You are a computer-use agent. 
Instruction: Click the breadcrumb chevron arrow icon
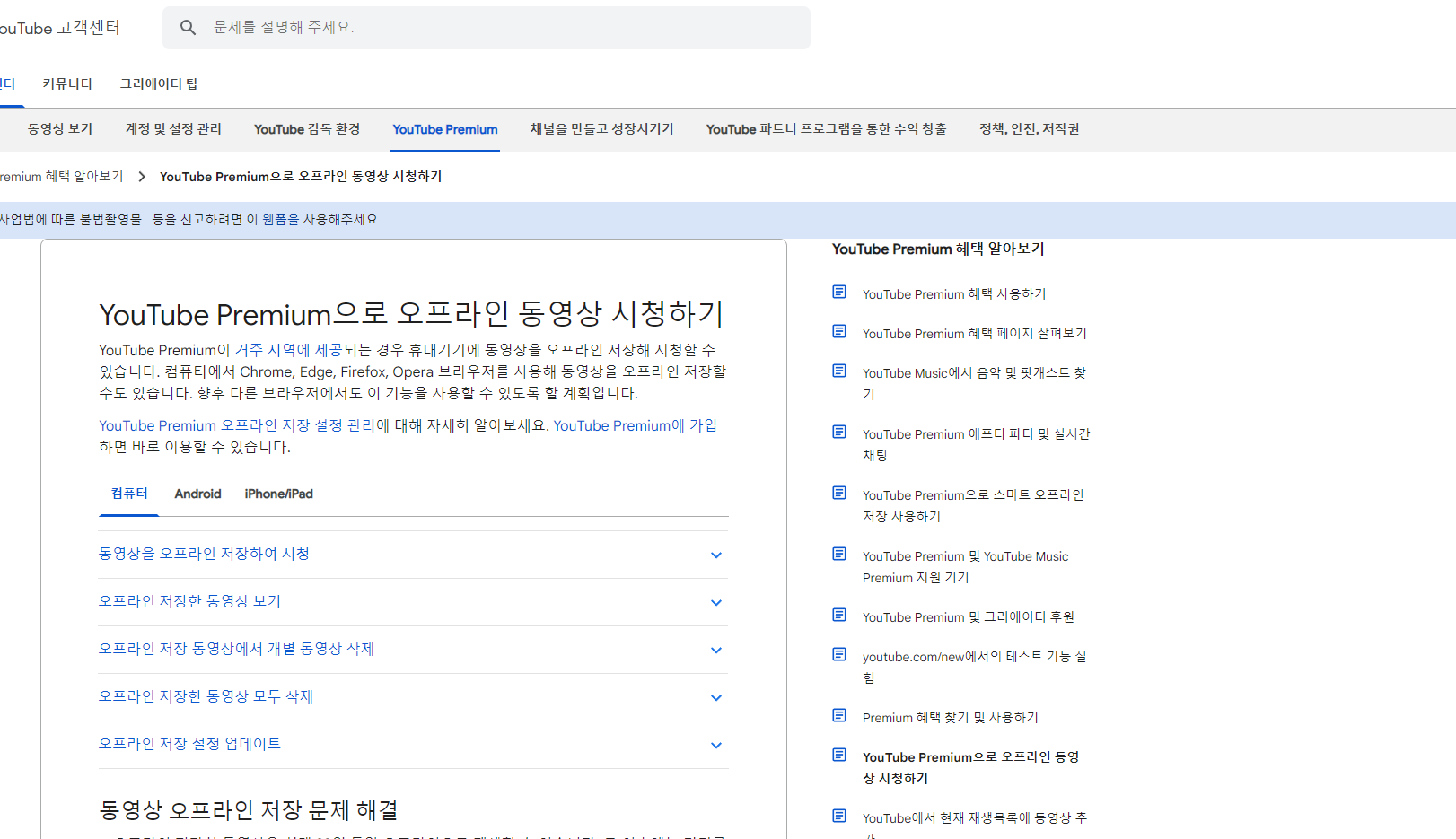pos(142,177)
